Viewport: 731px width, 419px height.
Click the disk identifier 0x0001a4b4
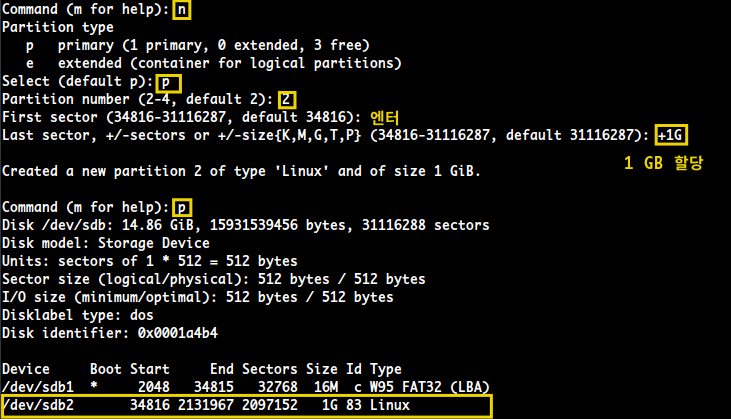(x=178, y=333)
